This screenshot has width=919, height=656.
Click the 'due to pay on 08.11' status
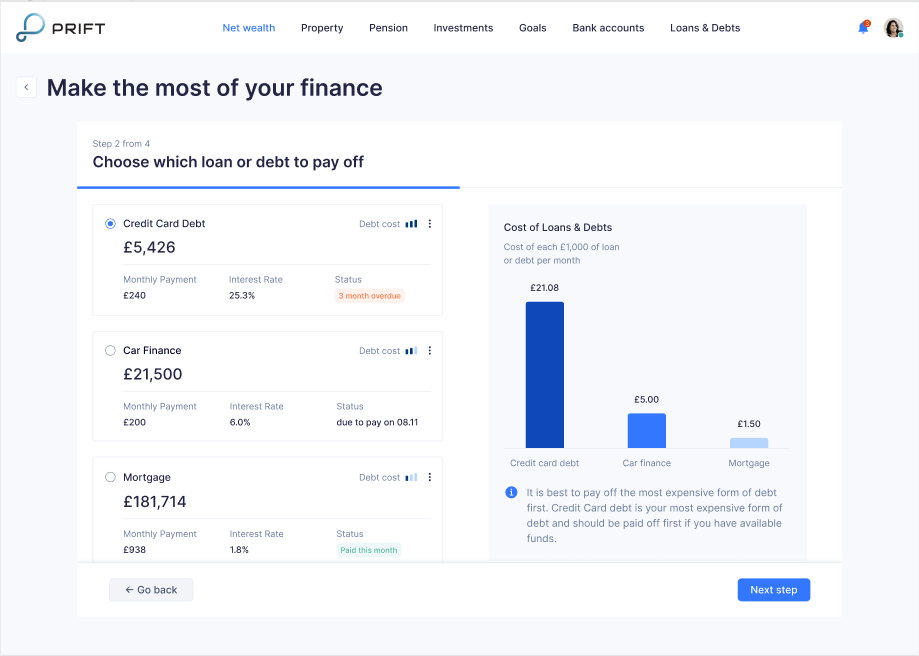click(377, 422)
